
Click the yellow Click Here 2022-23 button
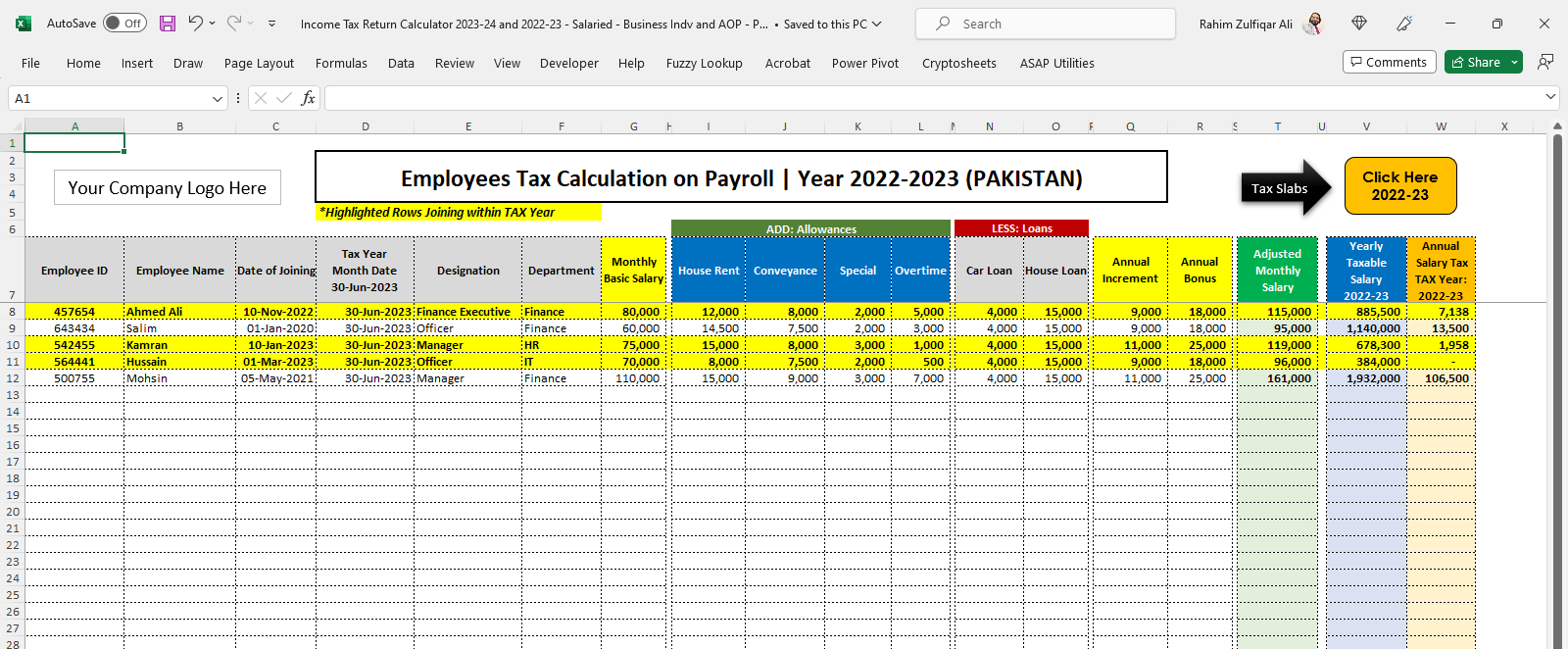click(1400, 185)
